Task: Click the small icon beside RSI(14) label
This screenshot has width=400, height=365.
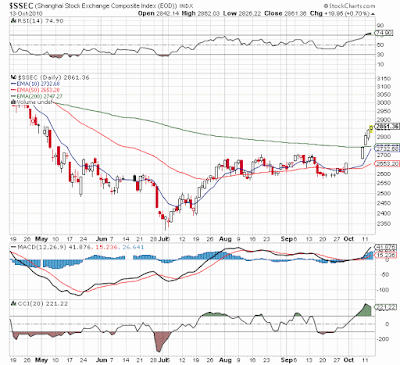Action: [x=13, y=21]
